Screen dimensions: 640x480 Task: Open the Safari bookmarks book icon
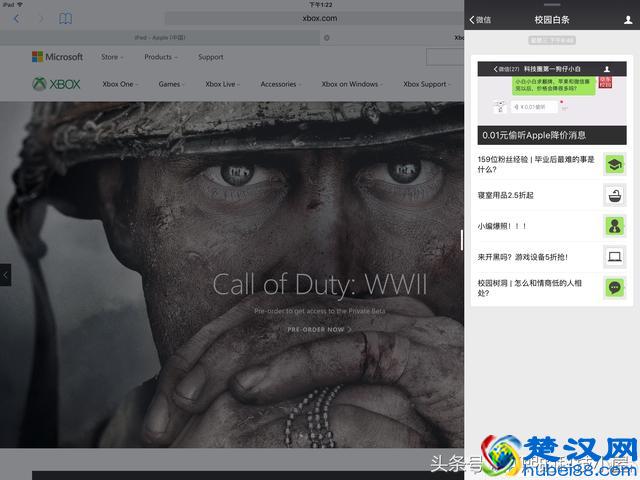coord(66,19)
